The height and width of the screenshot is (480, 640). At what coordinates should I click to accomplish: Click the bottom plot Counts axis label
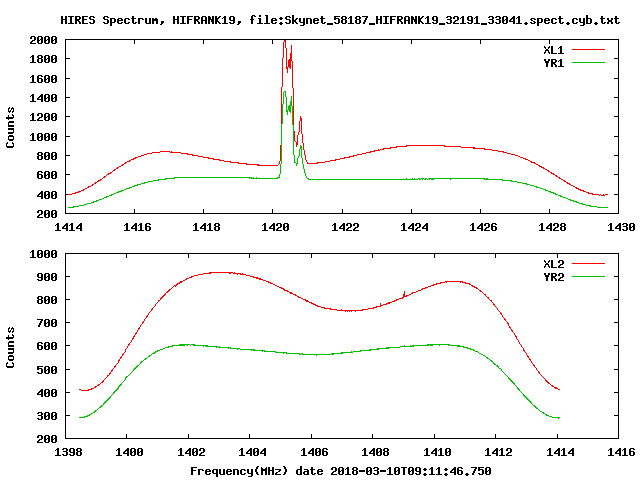tap(10, 347)
